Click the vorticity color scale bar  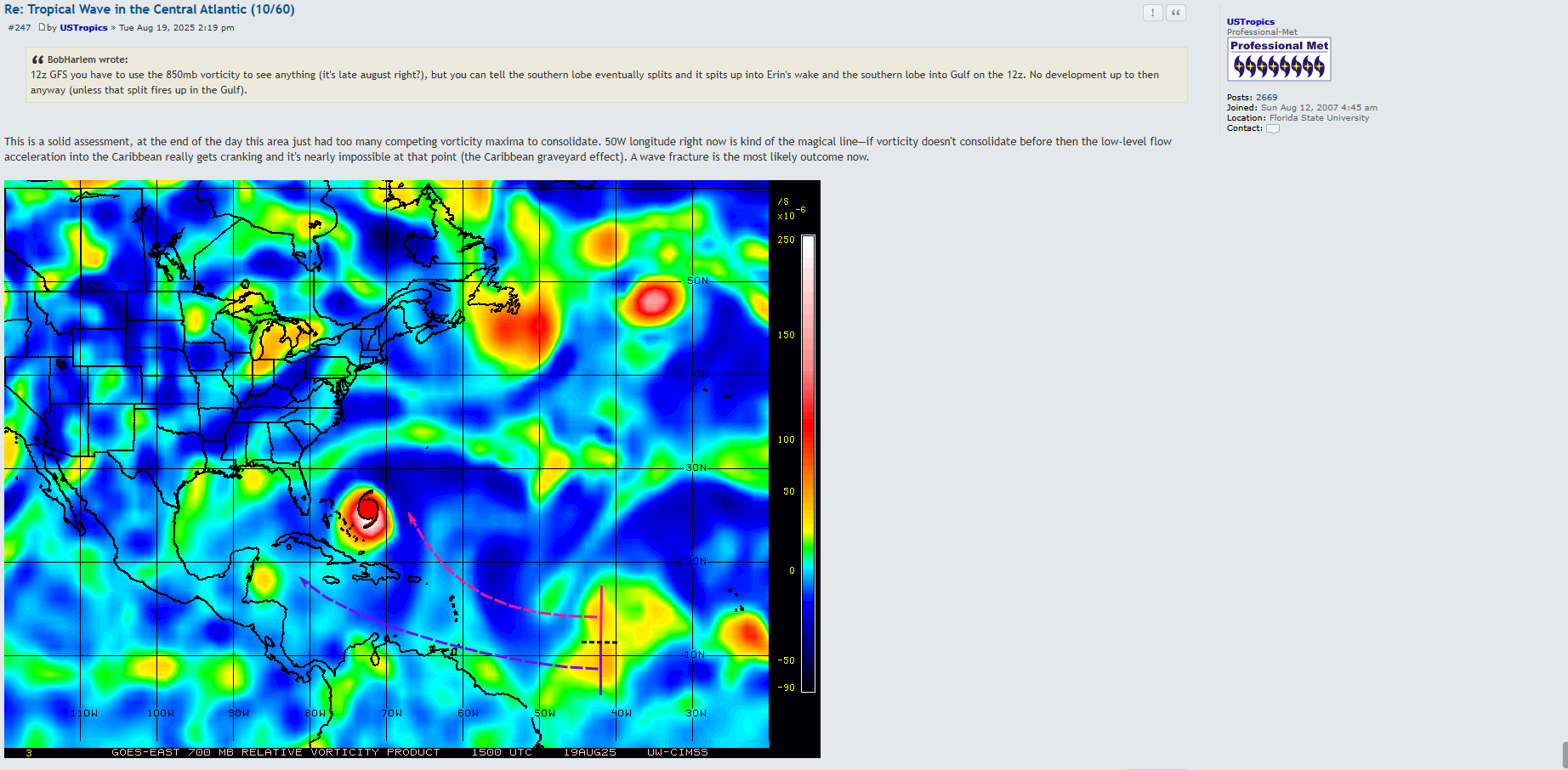tap(808, 463)
